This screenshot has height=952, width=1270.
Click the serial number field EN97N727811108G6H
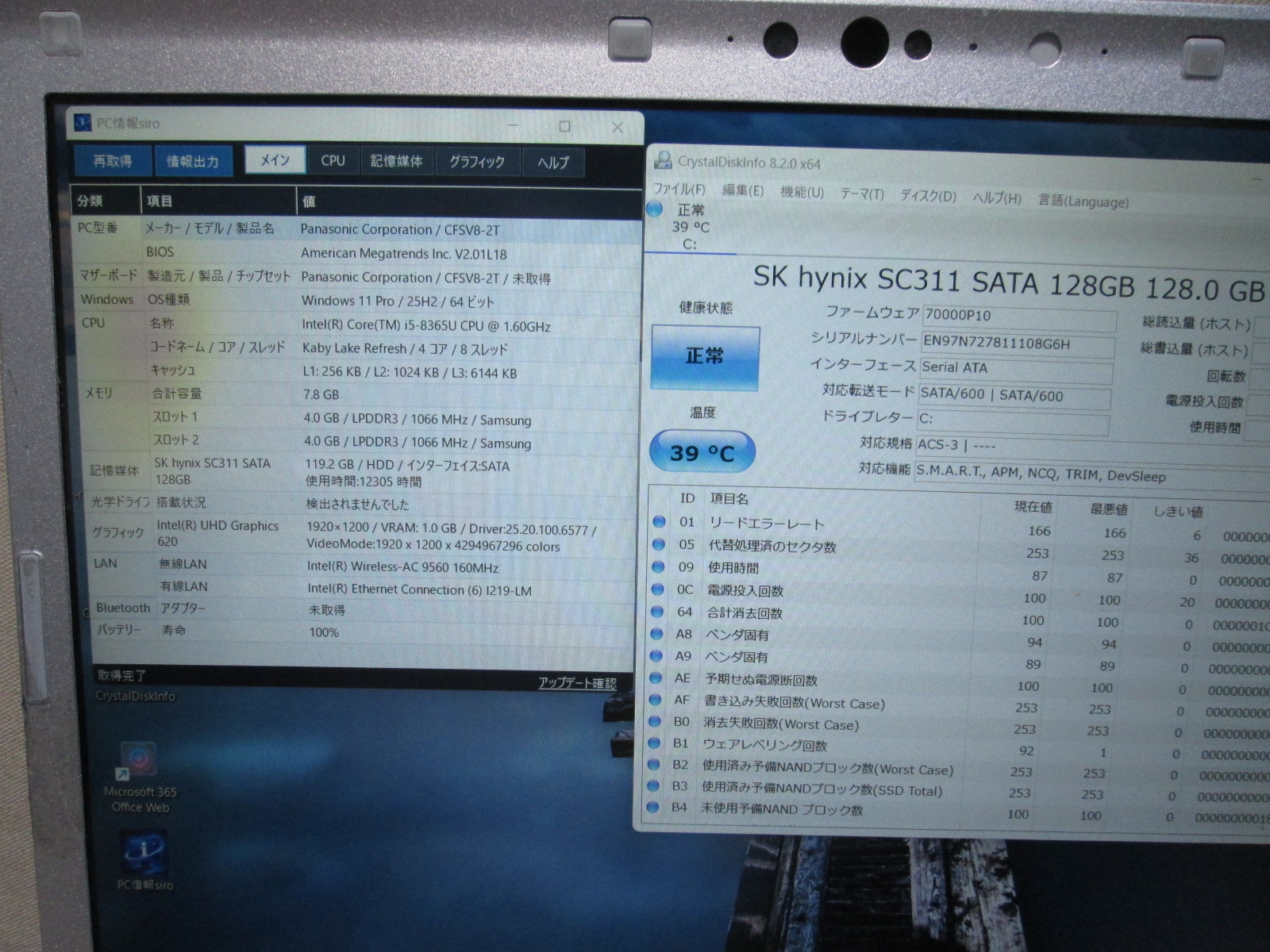1018,344
